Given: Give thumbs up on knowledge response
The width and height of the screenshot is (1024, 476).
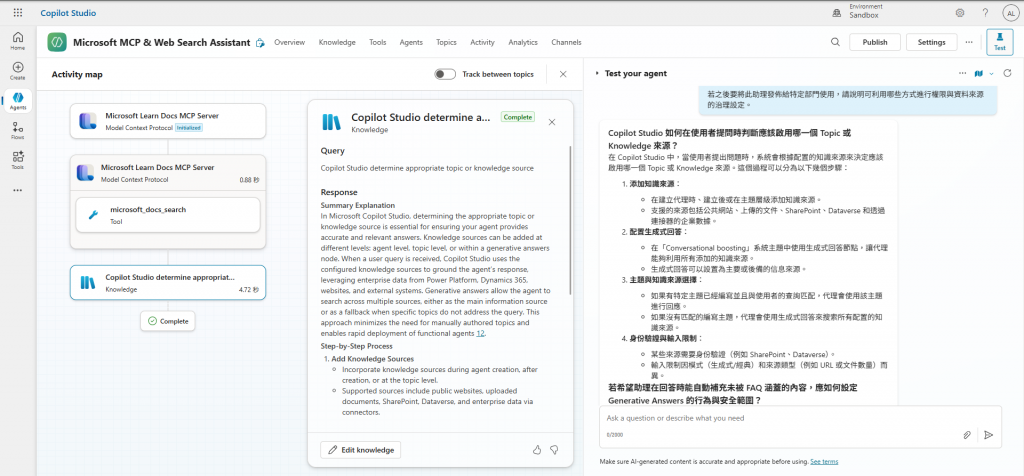Looking at the screenshot, I should point(537,450).
